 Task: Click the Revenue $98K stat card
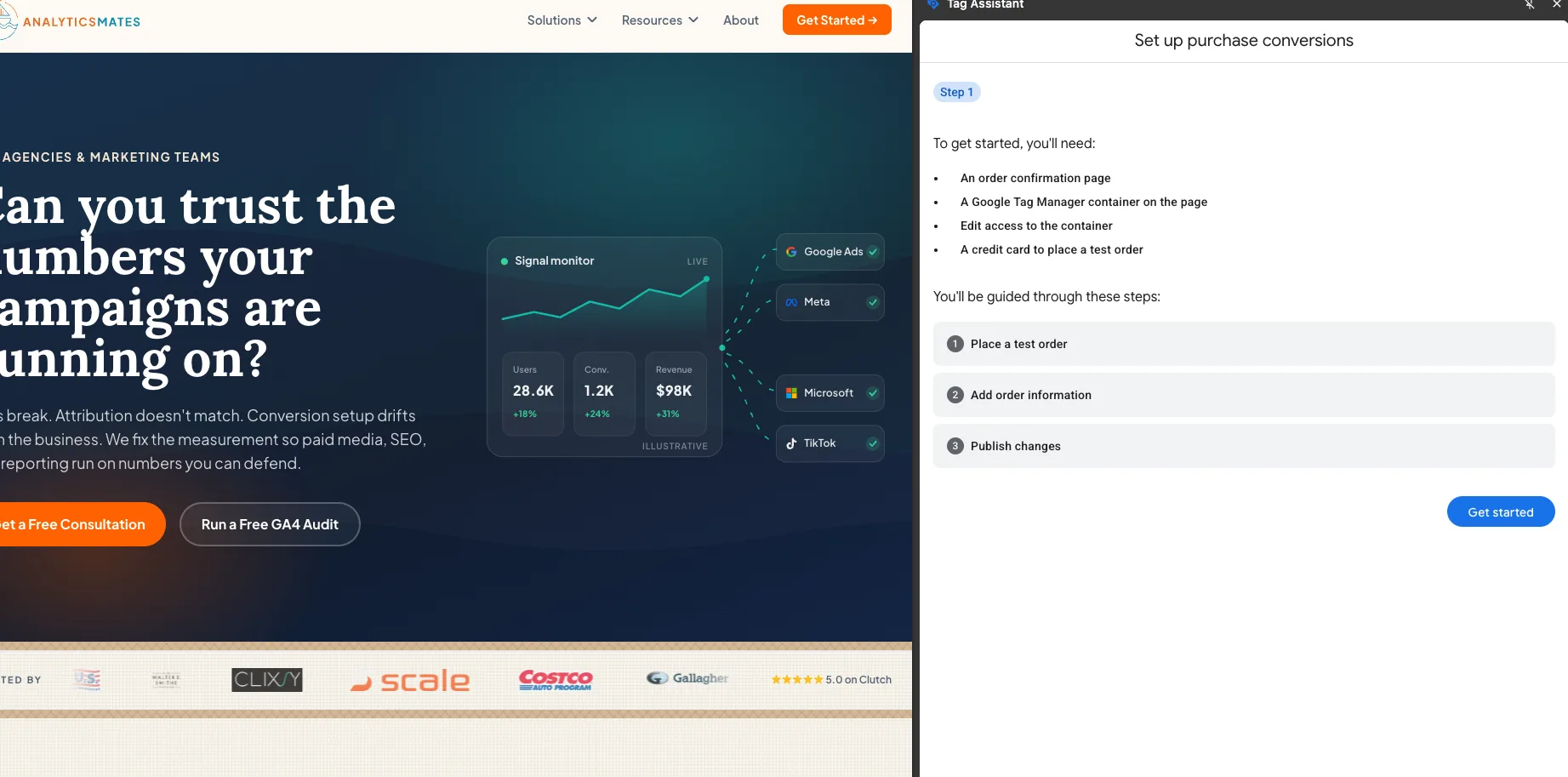click(x=676, y=393)
